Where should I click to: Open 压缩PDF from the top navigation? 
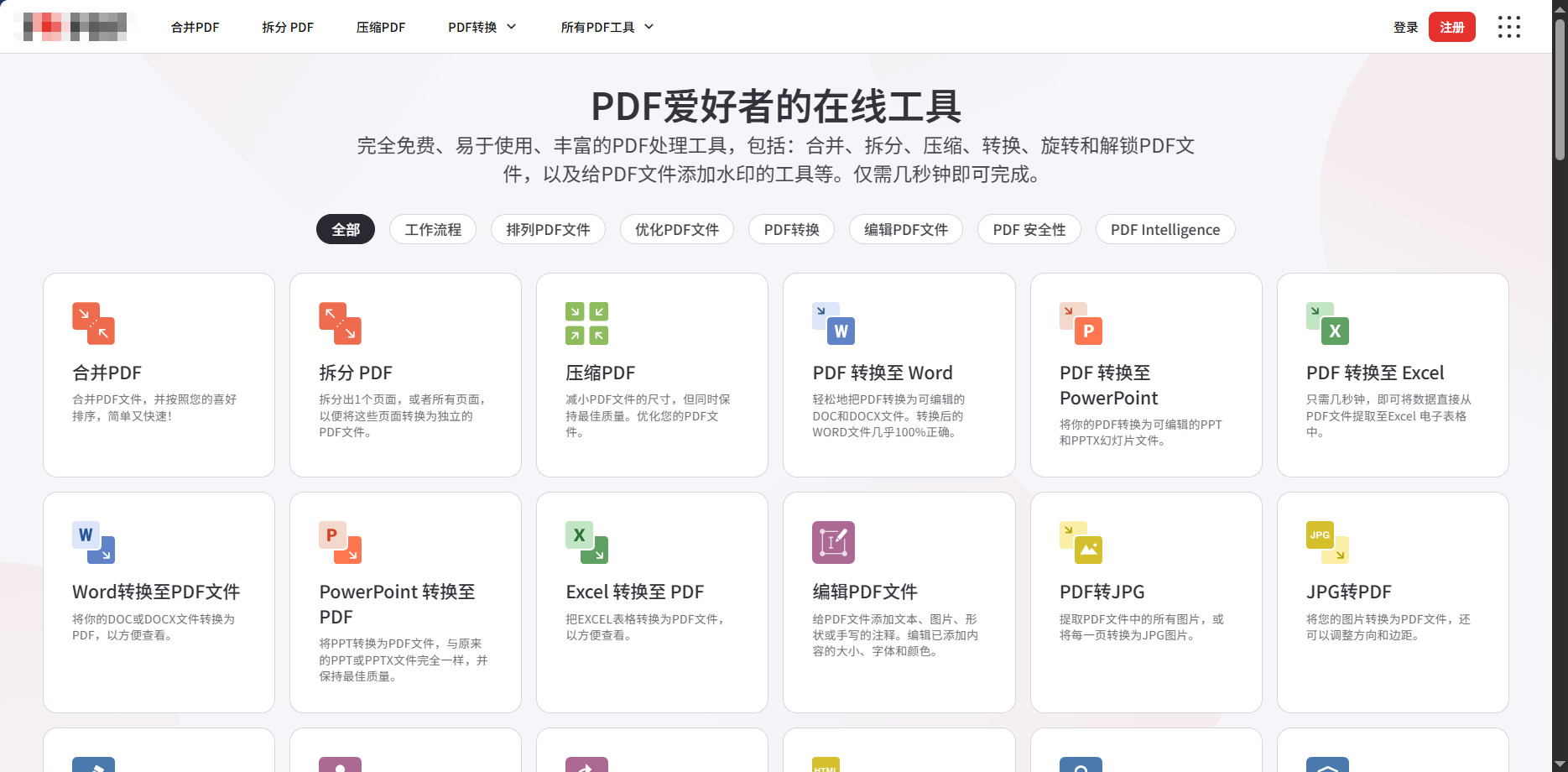tap(381, 27)
